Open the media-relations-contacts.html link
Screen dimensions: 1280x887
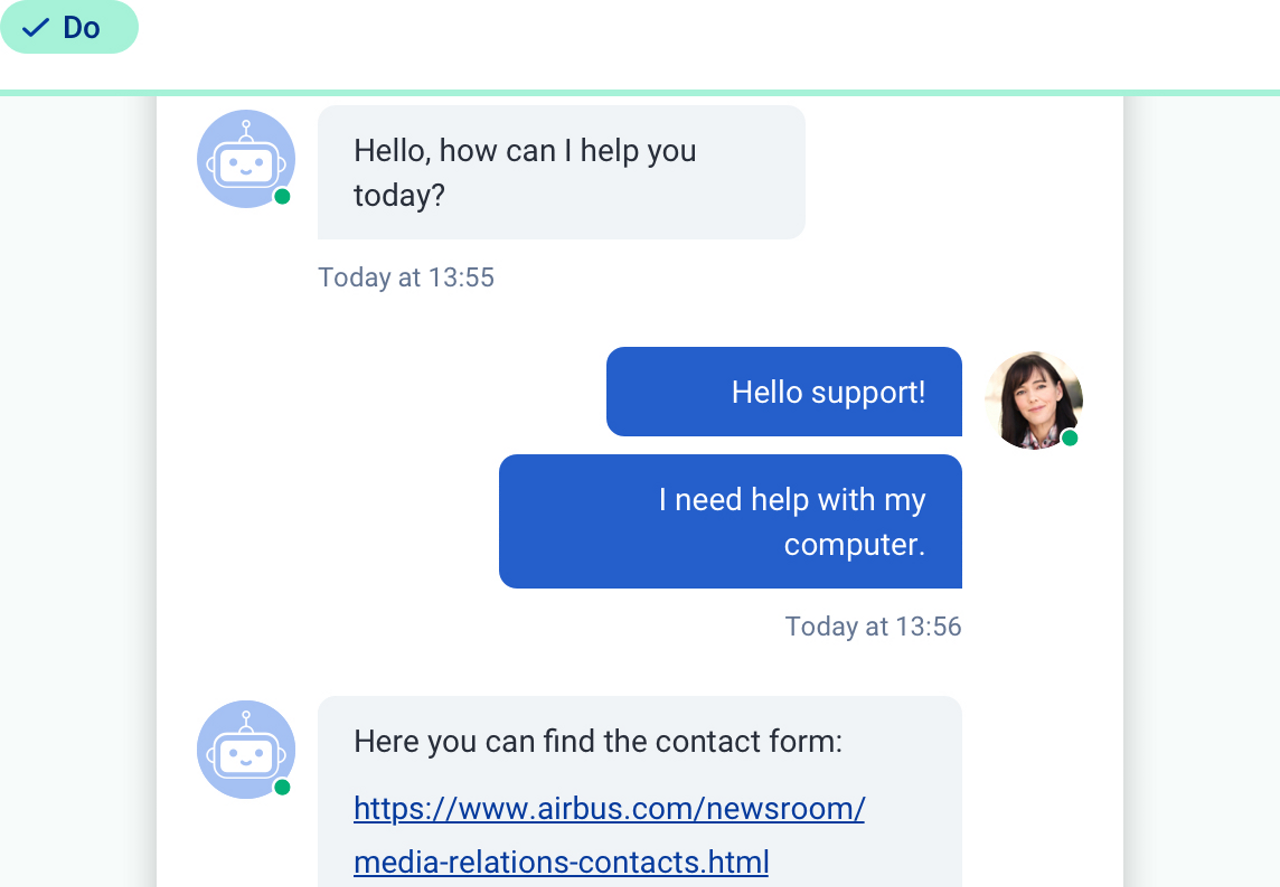coord(560,861)
